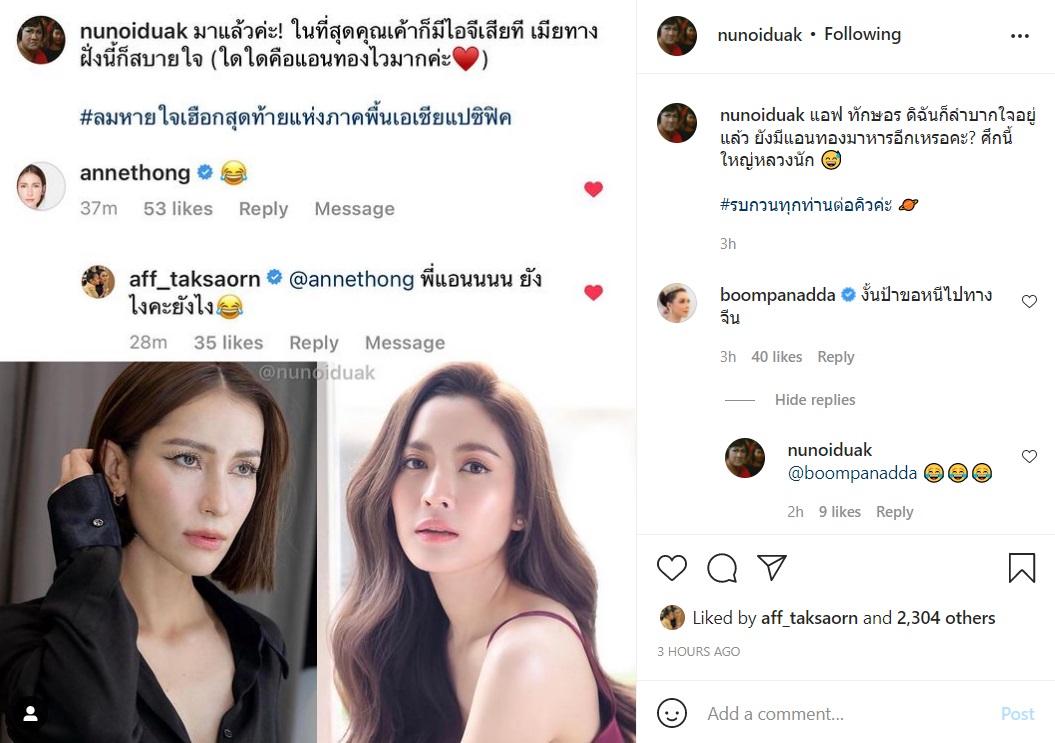View the 2,304 others likes list
This screenshot has width=1055, height=743.
pyautogui.click(x=946, y=618)
